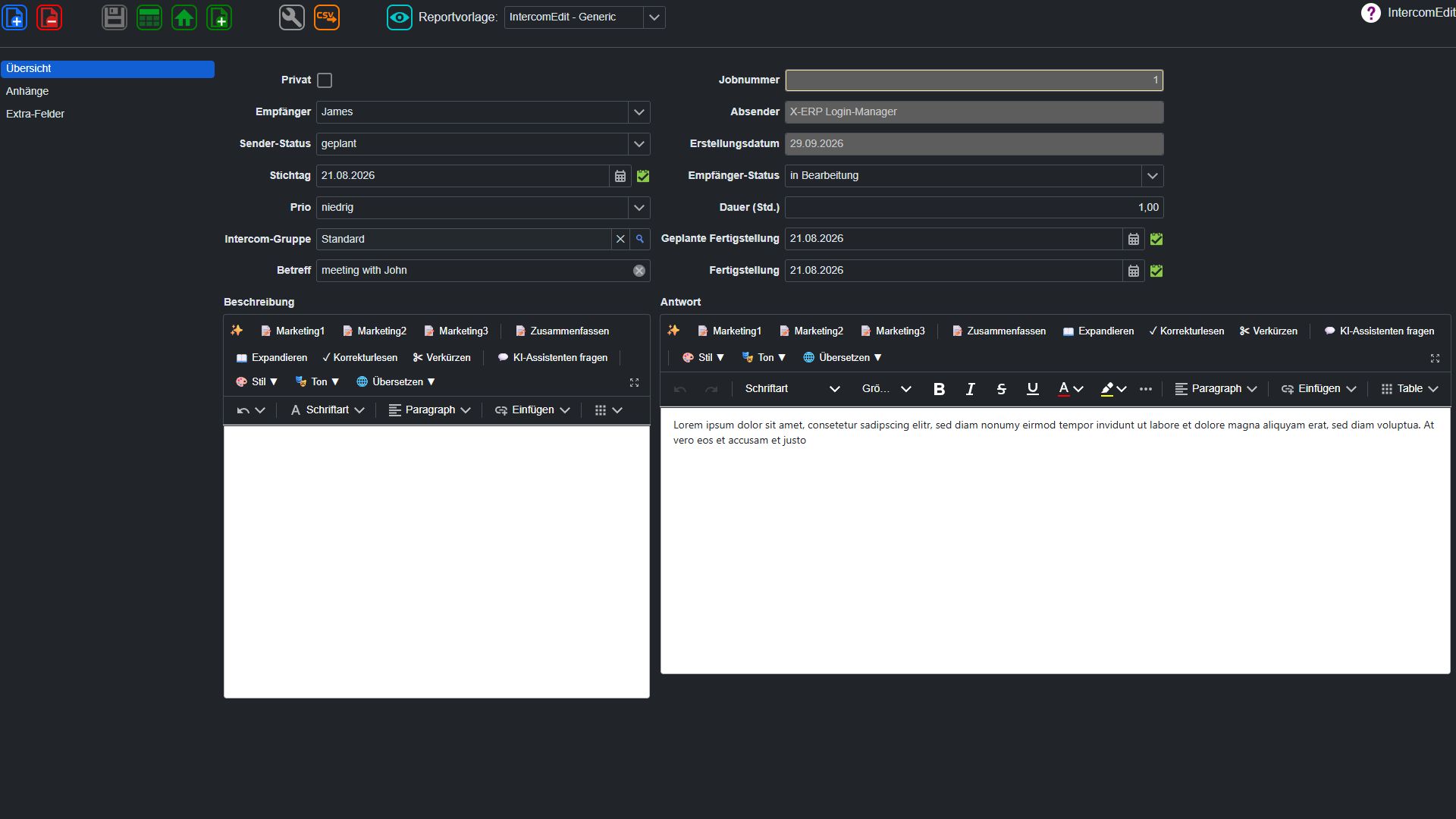The image size is (1456, 819).
Task: Click the wrench settings icon
Action: coord(292,17)
